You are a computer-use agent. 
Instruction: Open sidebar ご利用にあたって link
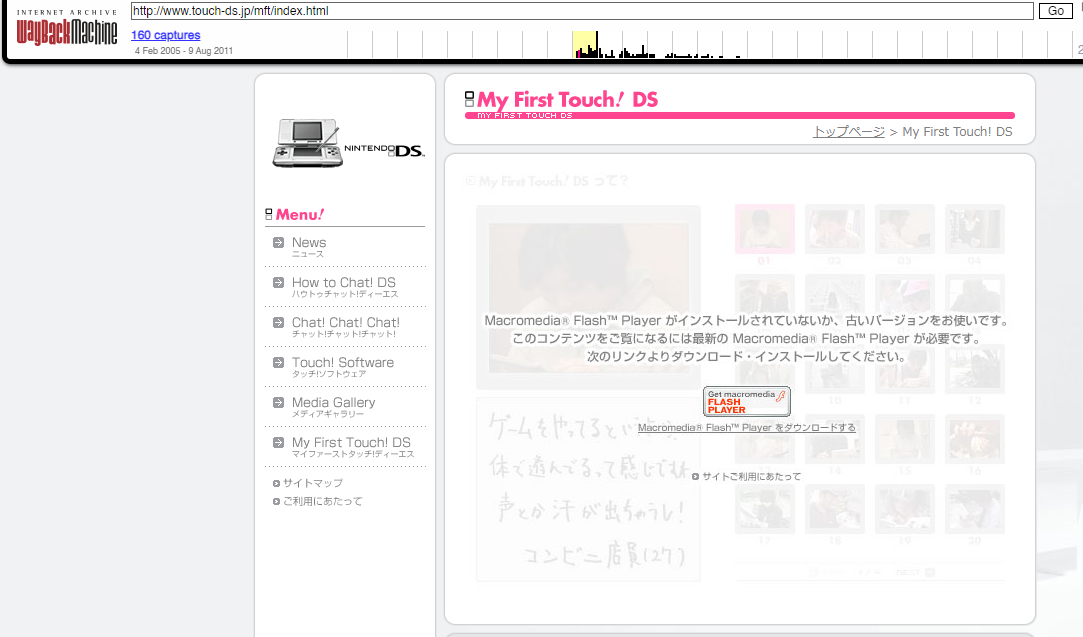(323, 501)
